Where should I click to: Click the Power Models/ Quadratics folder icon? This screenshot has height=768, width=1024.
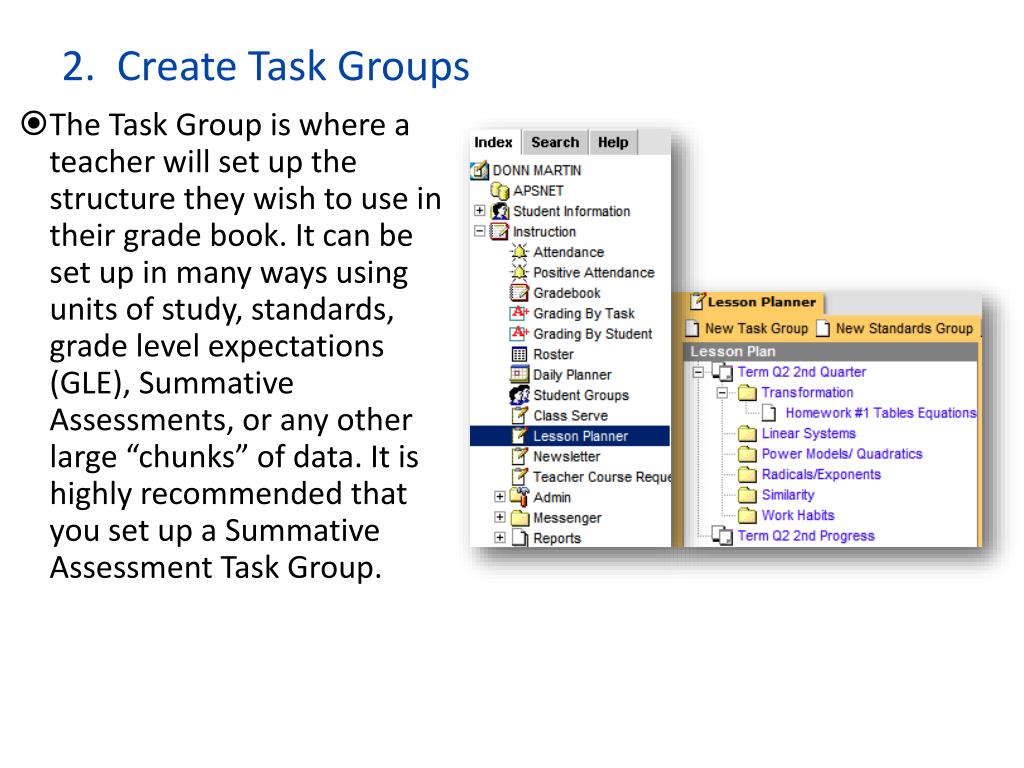pos(747,454)
